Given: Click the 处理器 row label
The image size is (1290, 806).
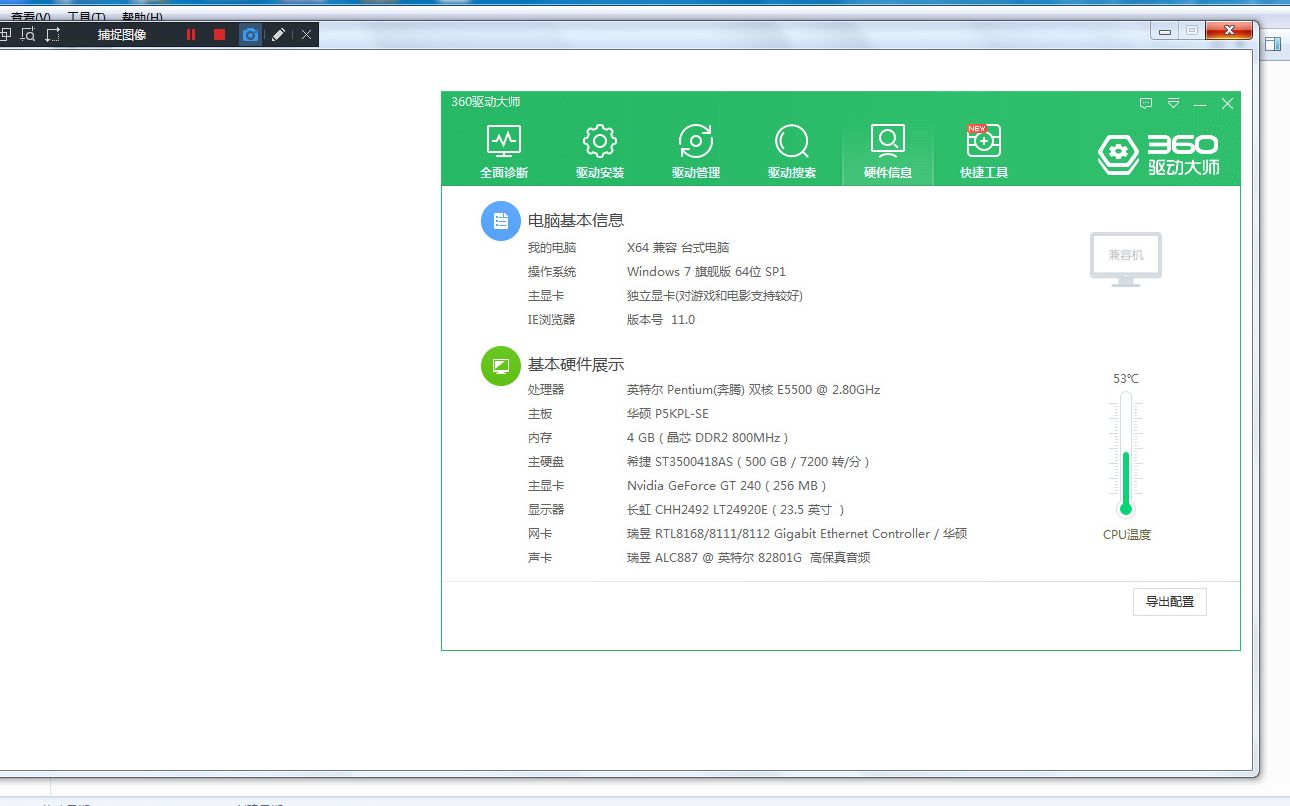Looking at the screenshot, I should tap(546, 390).
